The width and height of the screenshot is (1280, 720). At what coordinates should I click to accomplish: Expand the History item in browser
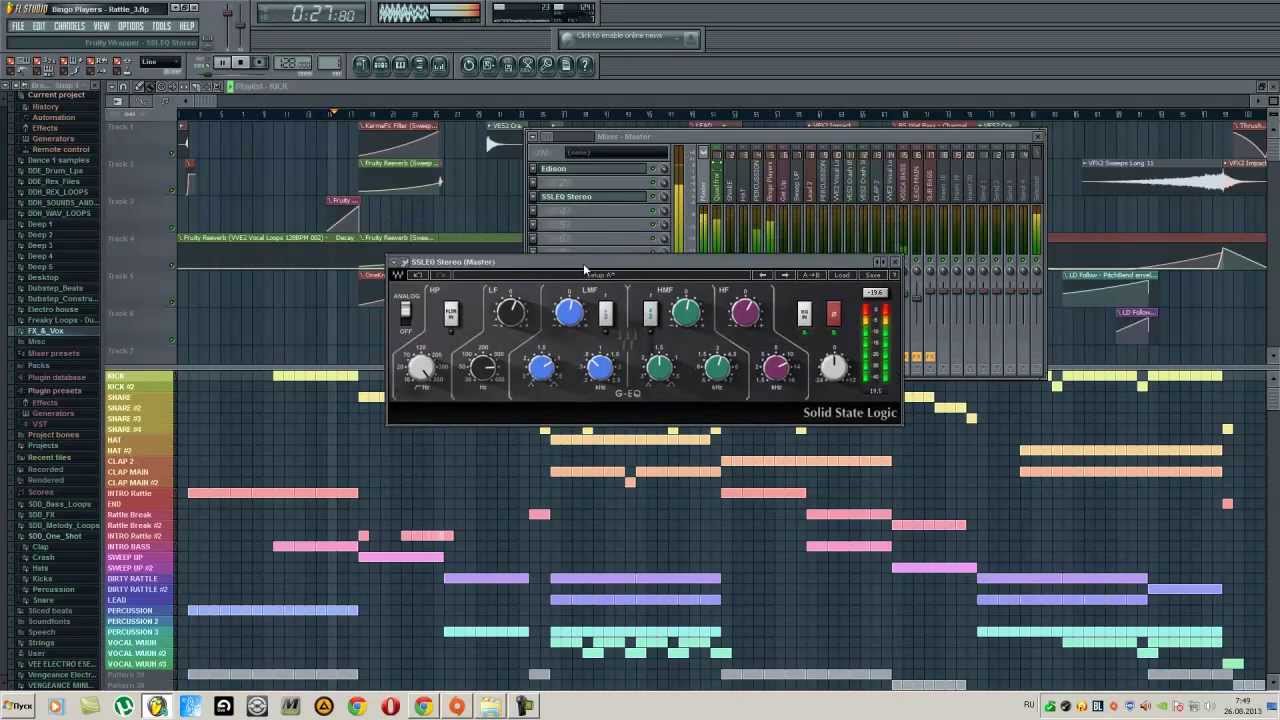click(x=45, y=106)
